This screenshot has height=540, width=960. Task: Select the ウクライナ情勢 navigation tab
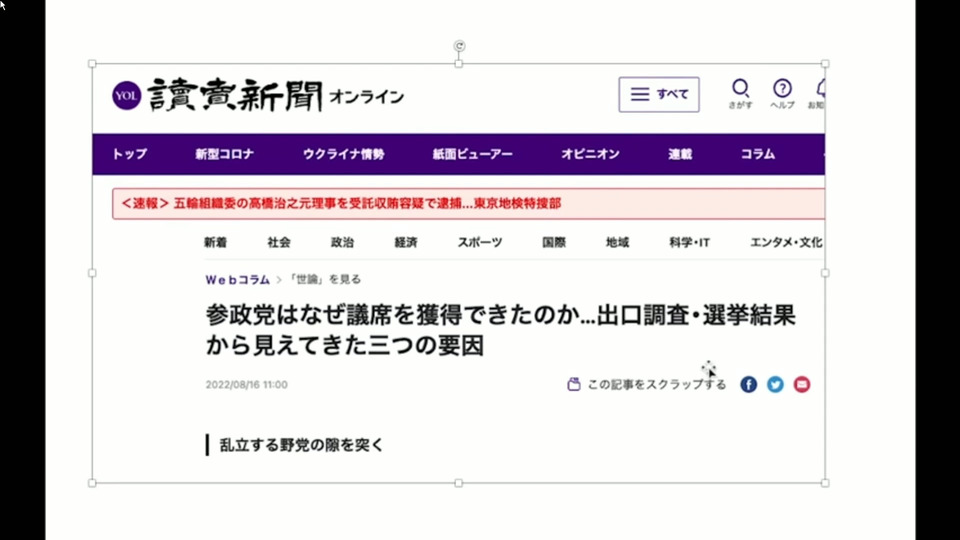pyautogui.click(x=343, y=154)
